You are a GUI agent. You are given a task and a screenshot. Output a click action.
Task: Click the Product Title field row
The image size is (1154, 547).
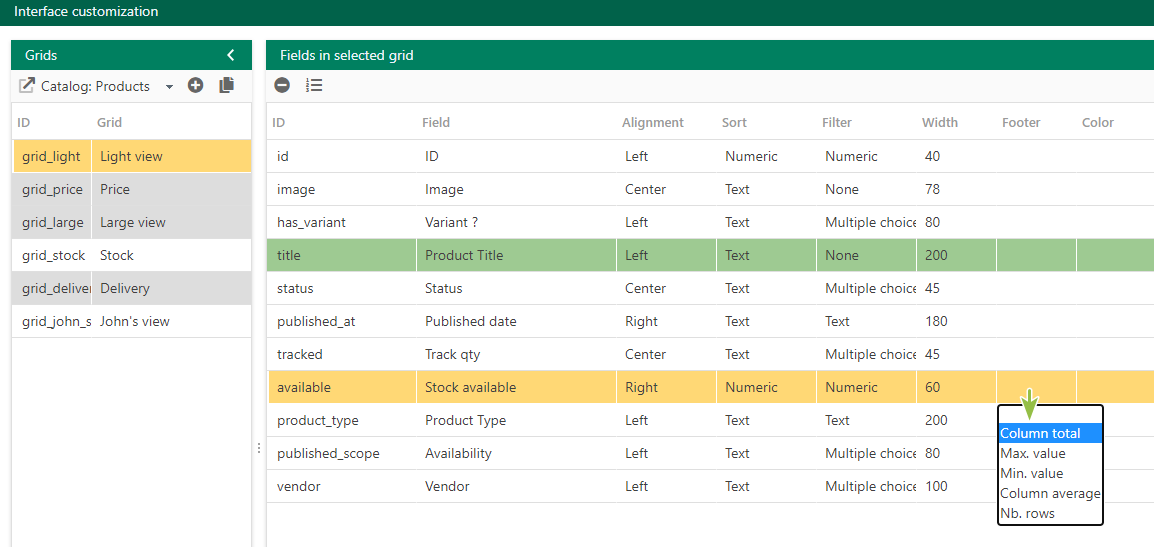(710, 255)
